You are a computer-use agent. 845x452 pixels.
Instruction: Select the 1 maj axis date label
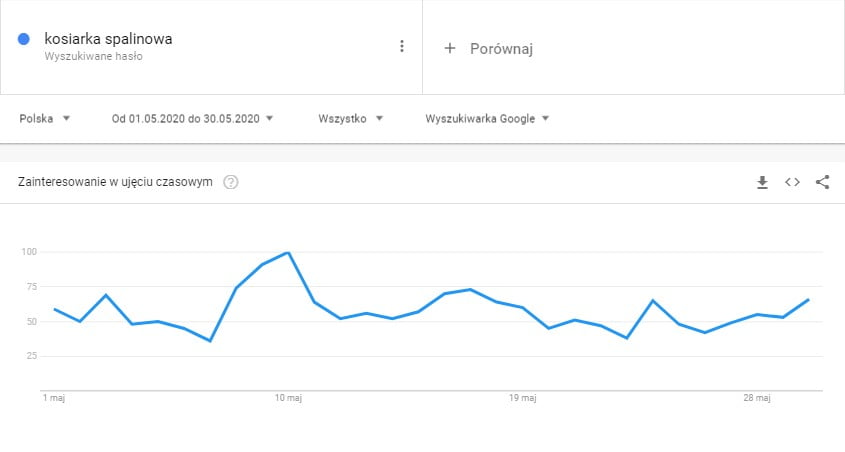[54, 398]
